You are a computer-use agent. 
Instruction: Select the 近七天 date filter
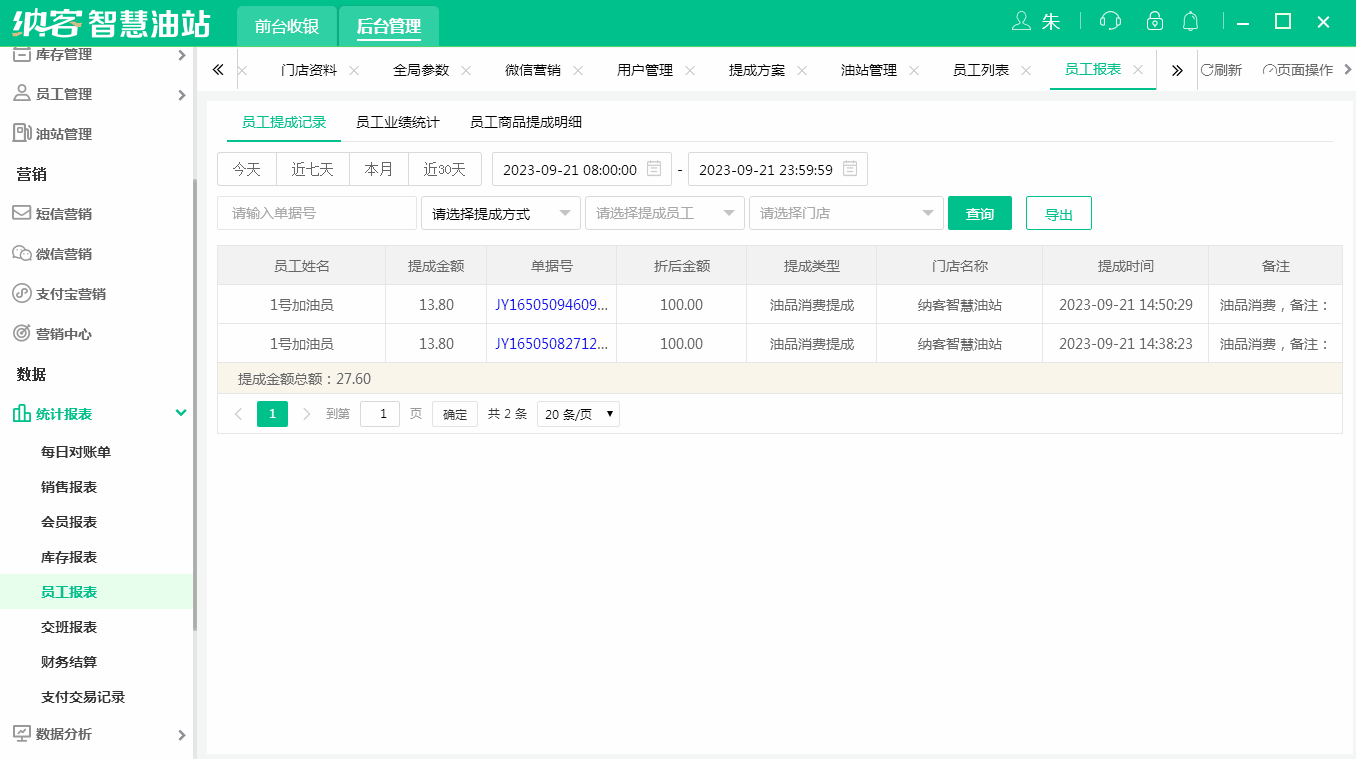pos(312,169)
